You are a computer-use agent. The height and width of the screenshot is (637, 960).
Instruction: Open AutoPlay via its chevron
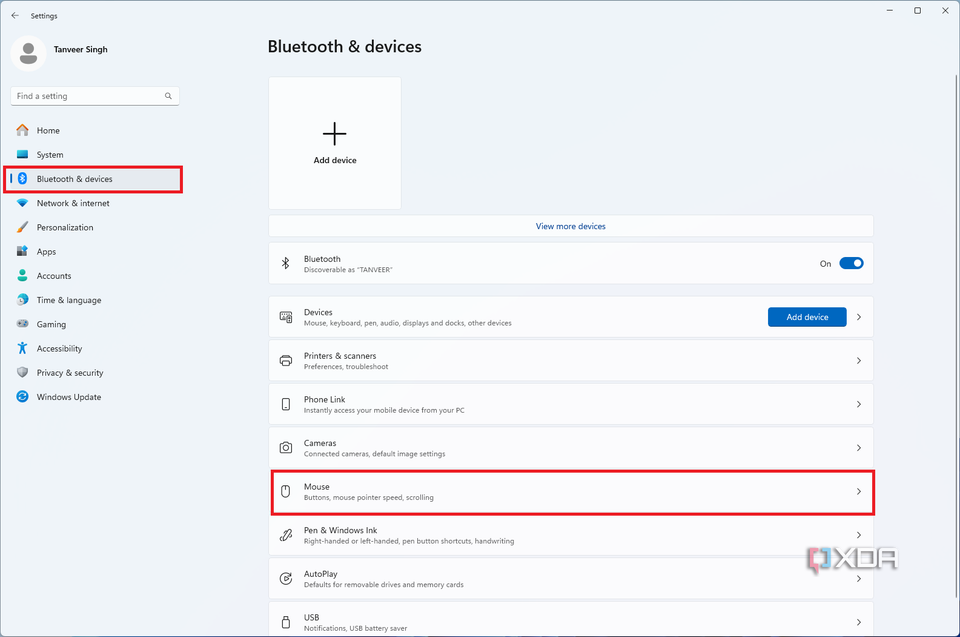pyautogui.click(x=859, y=578)
